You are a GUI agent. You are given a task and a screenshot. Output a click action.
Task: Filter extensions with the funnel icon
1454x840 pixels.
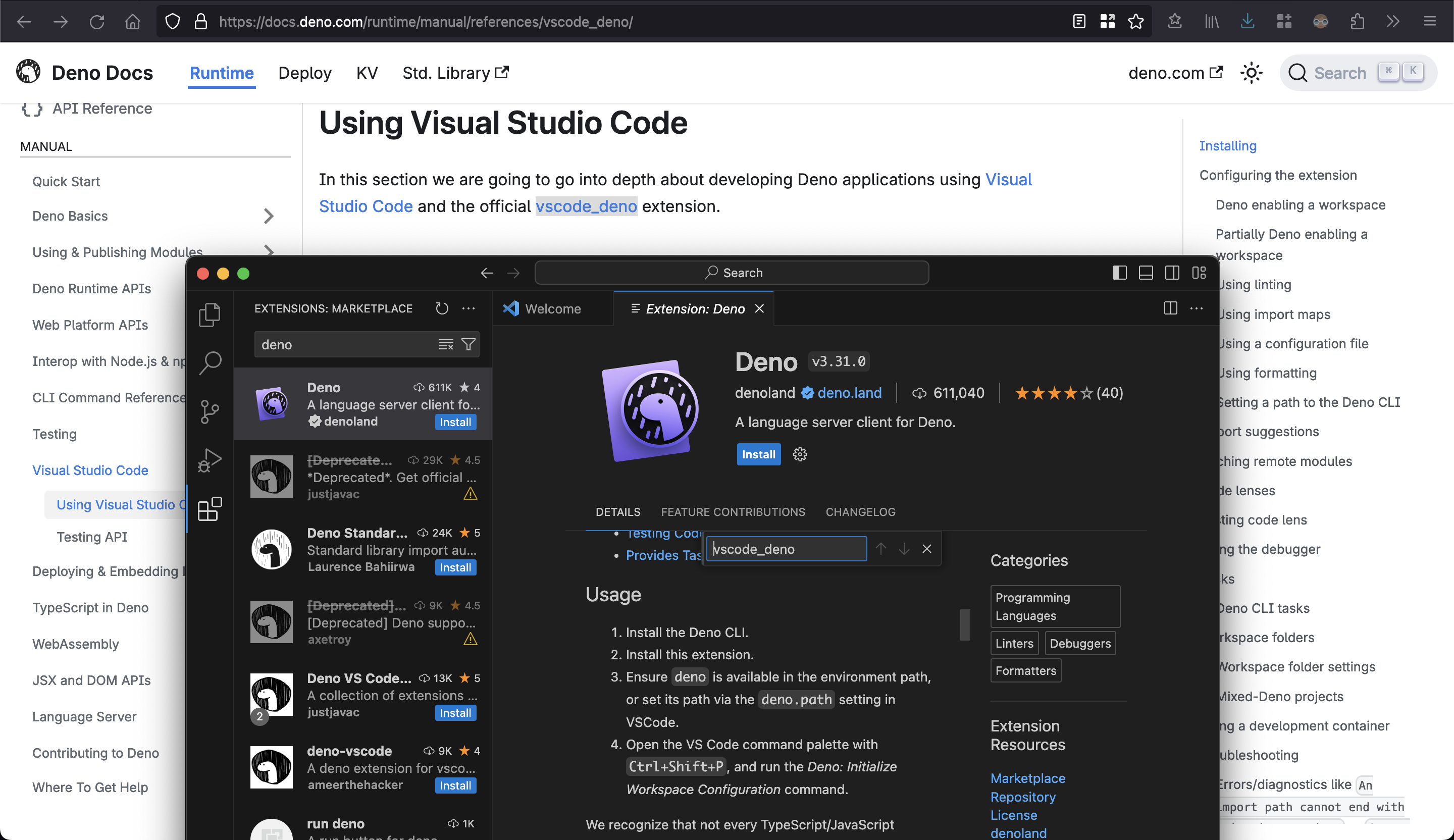pos(469,344)
